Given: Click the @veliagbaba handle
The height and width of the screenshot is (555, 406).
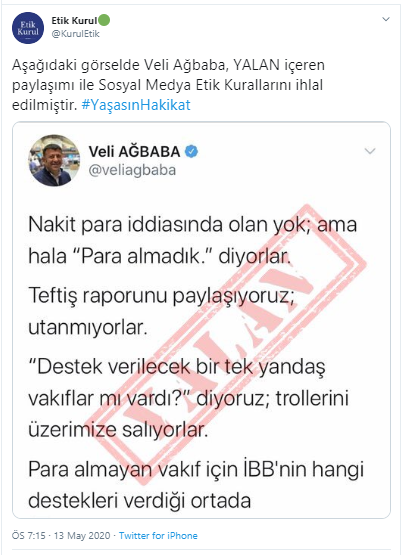Looking at the screenshot, I should [132, 170].
